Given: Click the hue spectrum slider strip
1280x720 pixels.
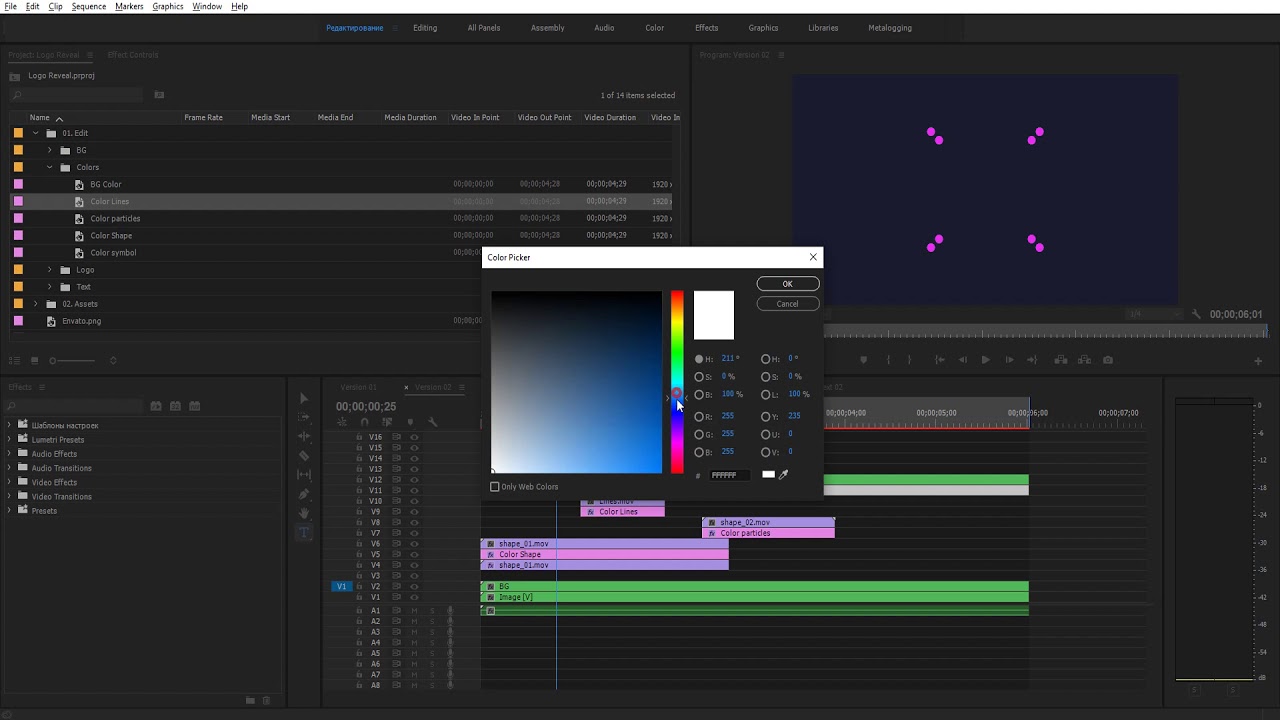Looking at the screenshot, I should tap(677, 382).
